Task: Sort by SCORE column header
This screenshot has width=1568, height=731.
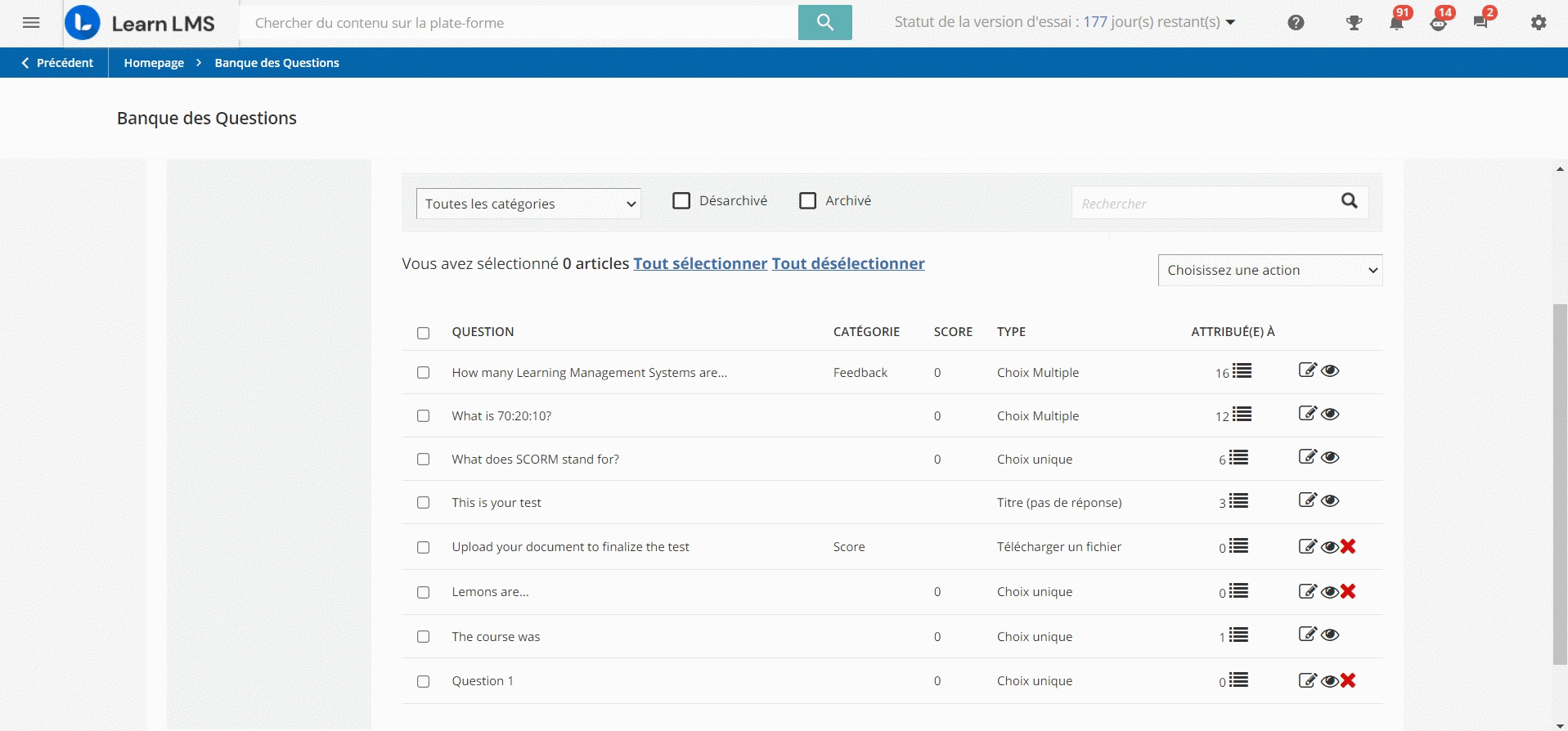Action: tap(953, 331)
